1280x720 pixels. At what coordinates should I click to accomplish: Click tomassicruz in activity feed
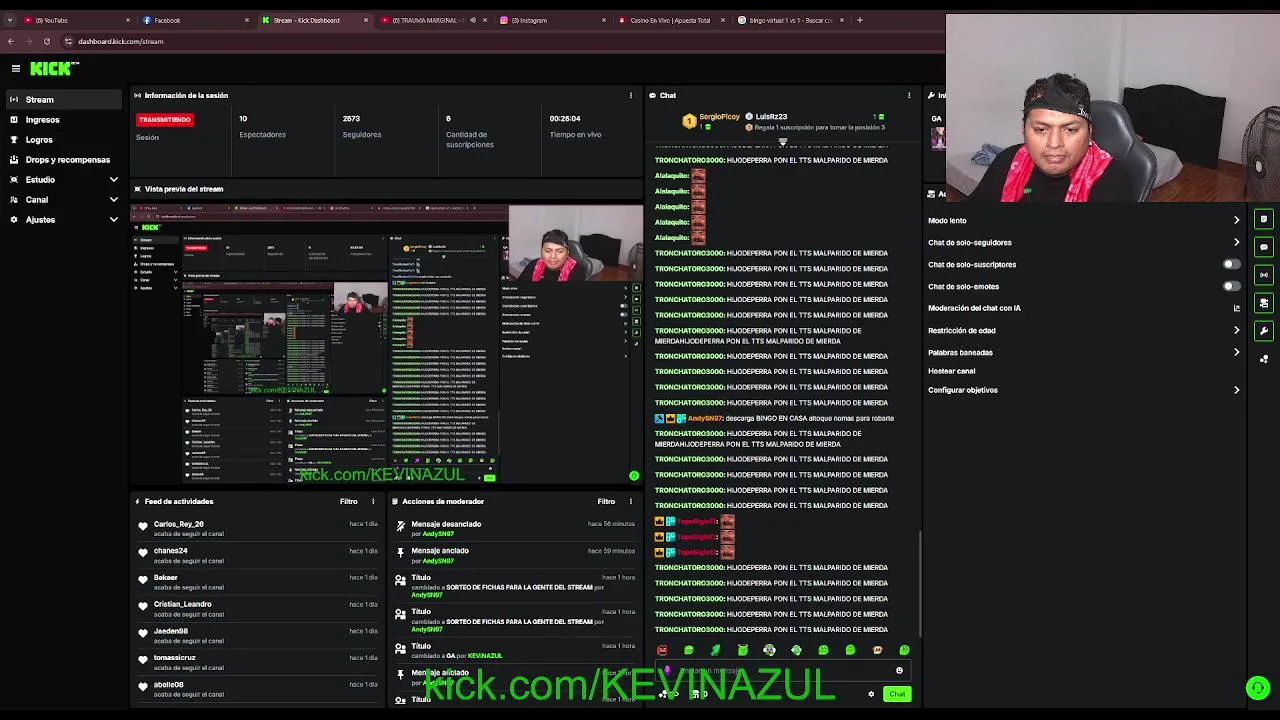point(175,658)
